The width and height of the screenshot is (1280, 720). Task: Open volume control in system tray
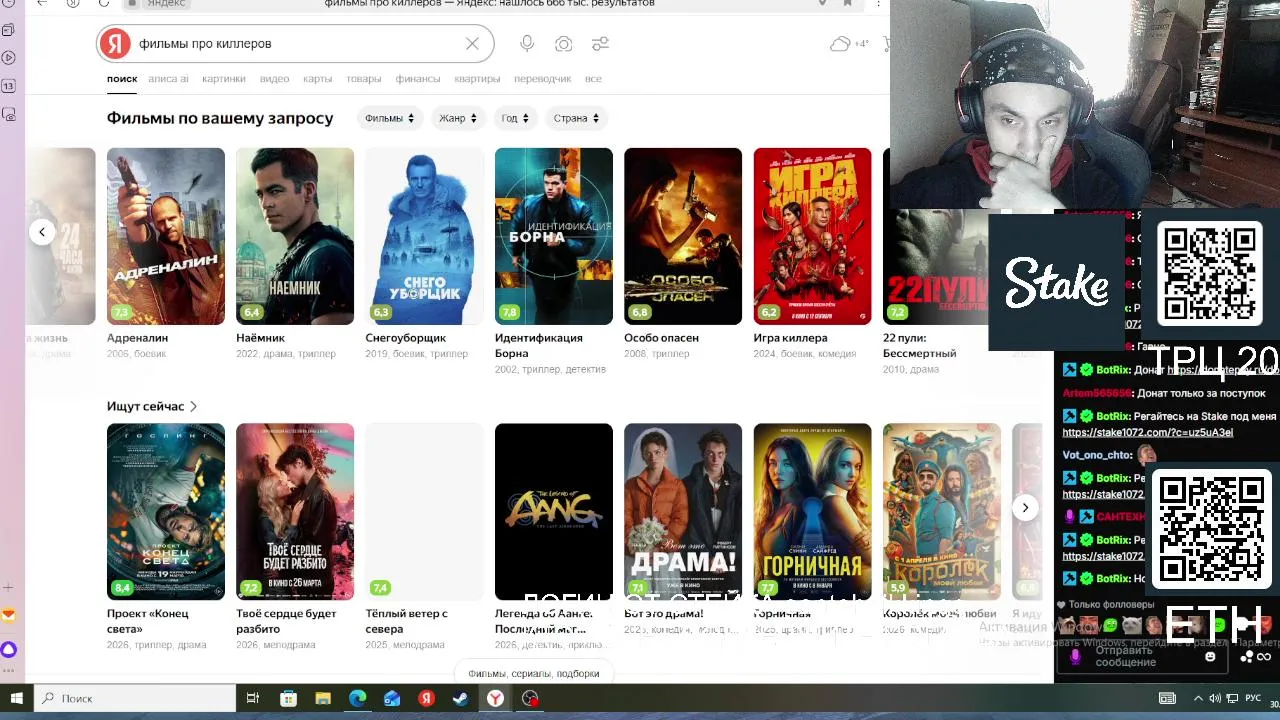[1215, 698]
